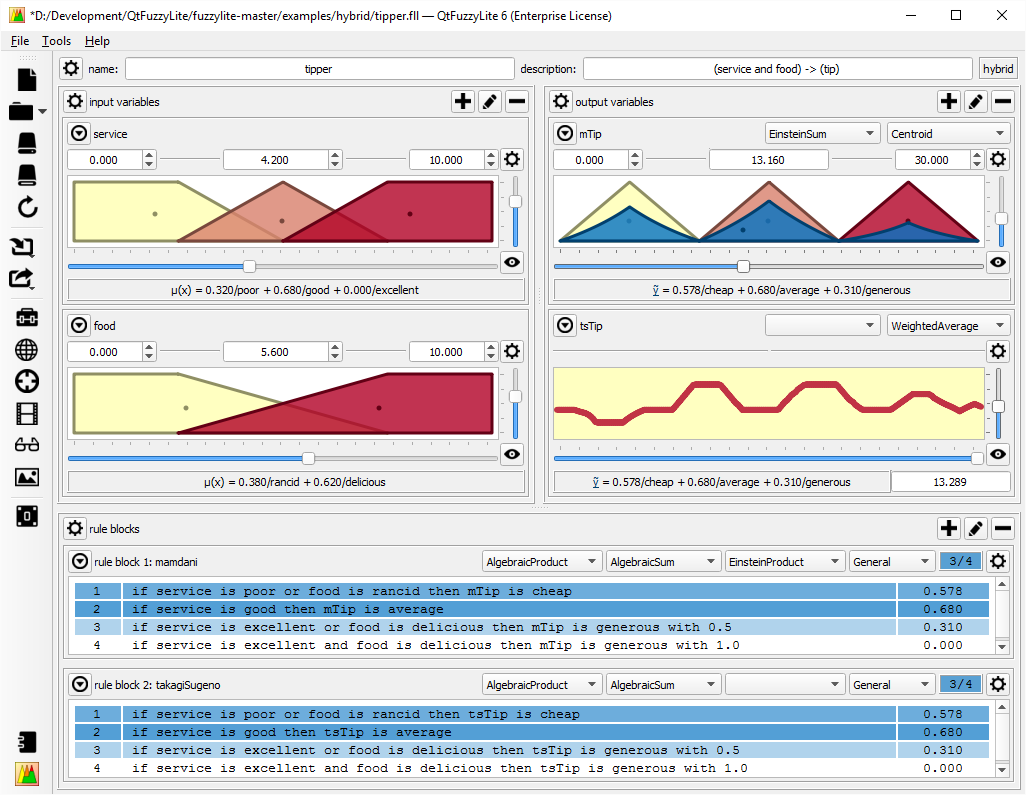Viewport: 1026px width, 795px height.
Task: Click the picture icon in the sidebar
Action: click(27, 477)
